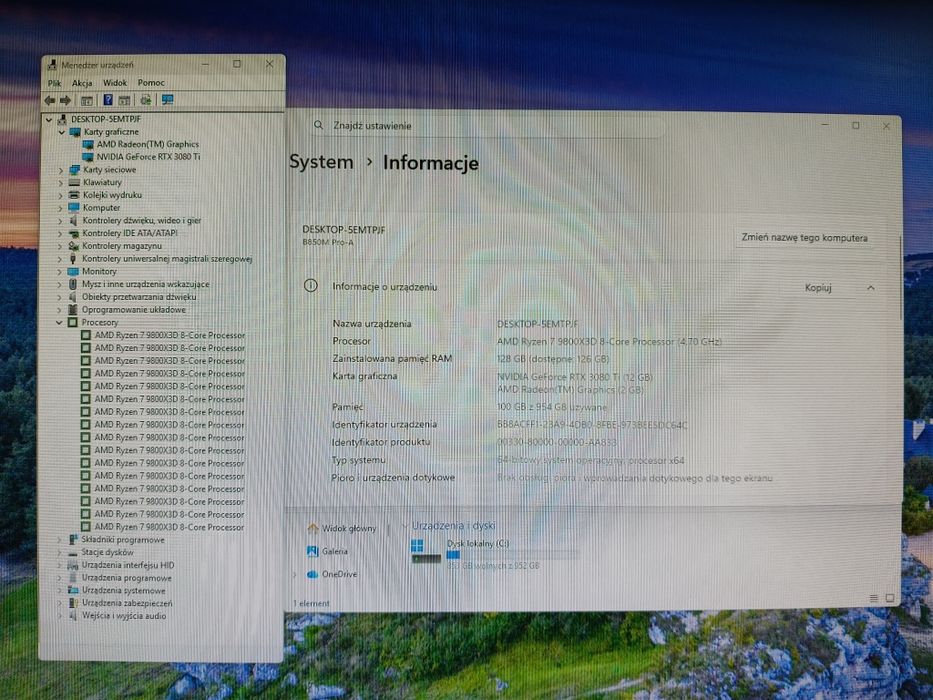Open the blue Help icon in toolbar
The height and width of the screenshot is (700, 933).
[x=108, y=99]
